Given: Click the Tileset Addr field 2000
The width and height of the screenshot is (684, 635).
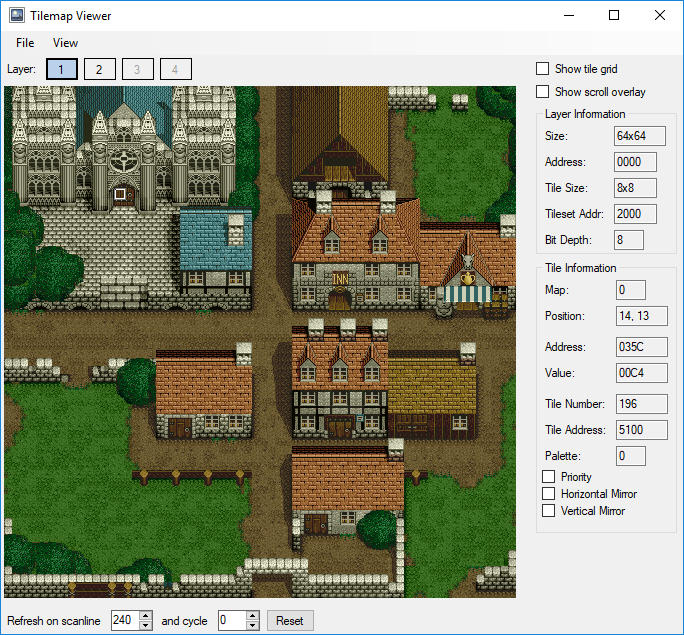Looking at the screenshot, I should (x=635, y=214).
